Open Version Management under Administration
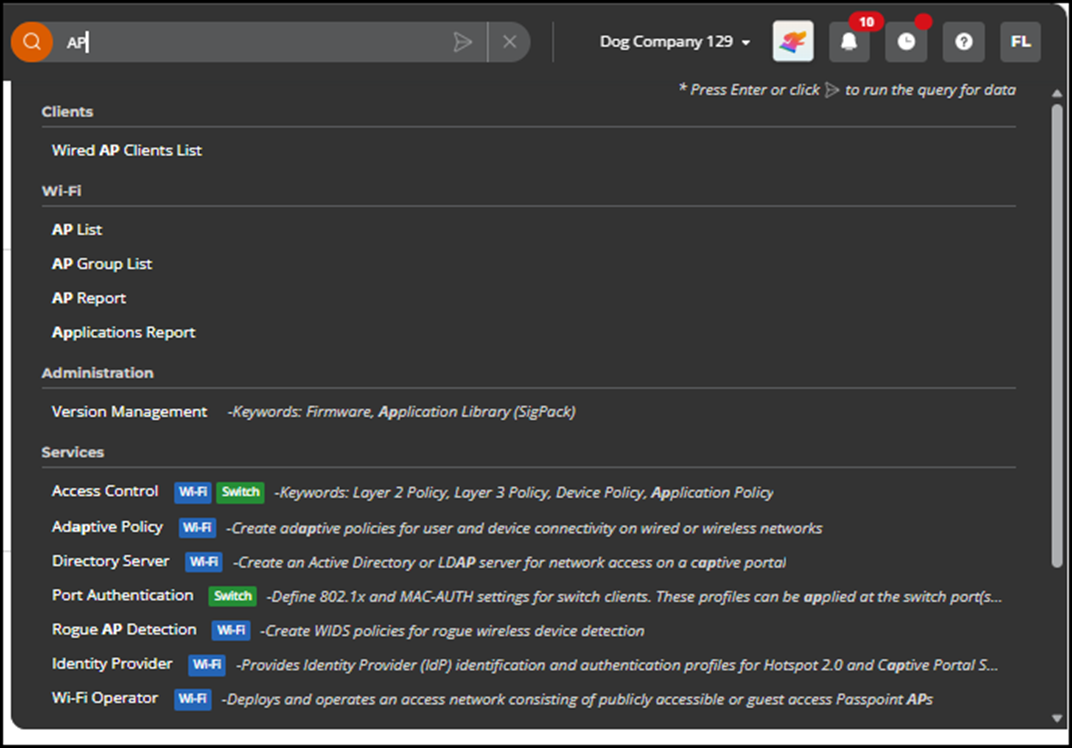 click(x=130, y=412)
